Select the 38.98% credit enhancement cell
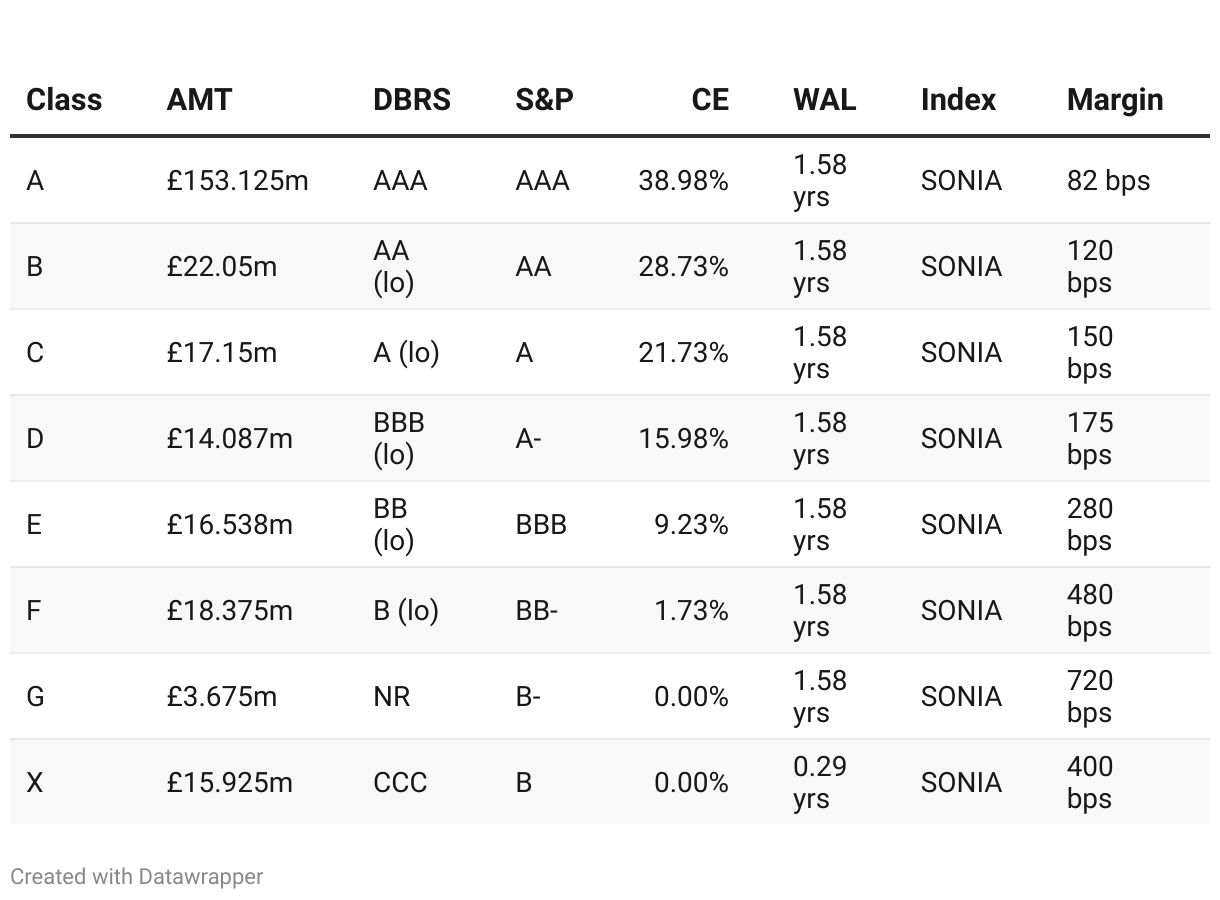The height and width of the screenshot is (900, 1220). point(684,181)
